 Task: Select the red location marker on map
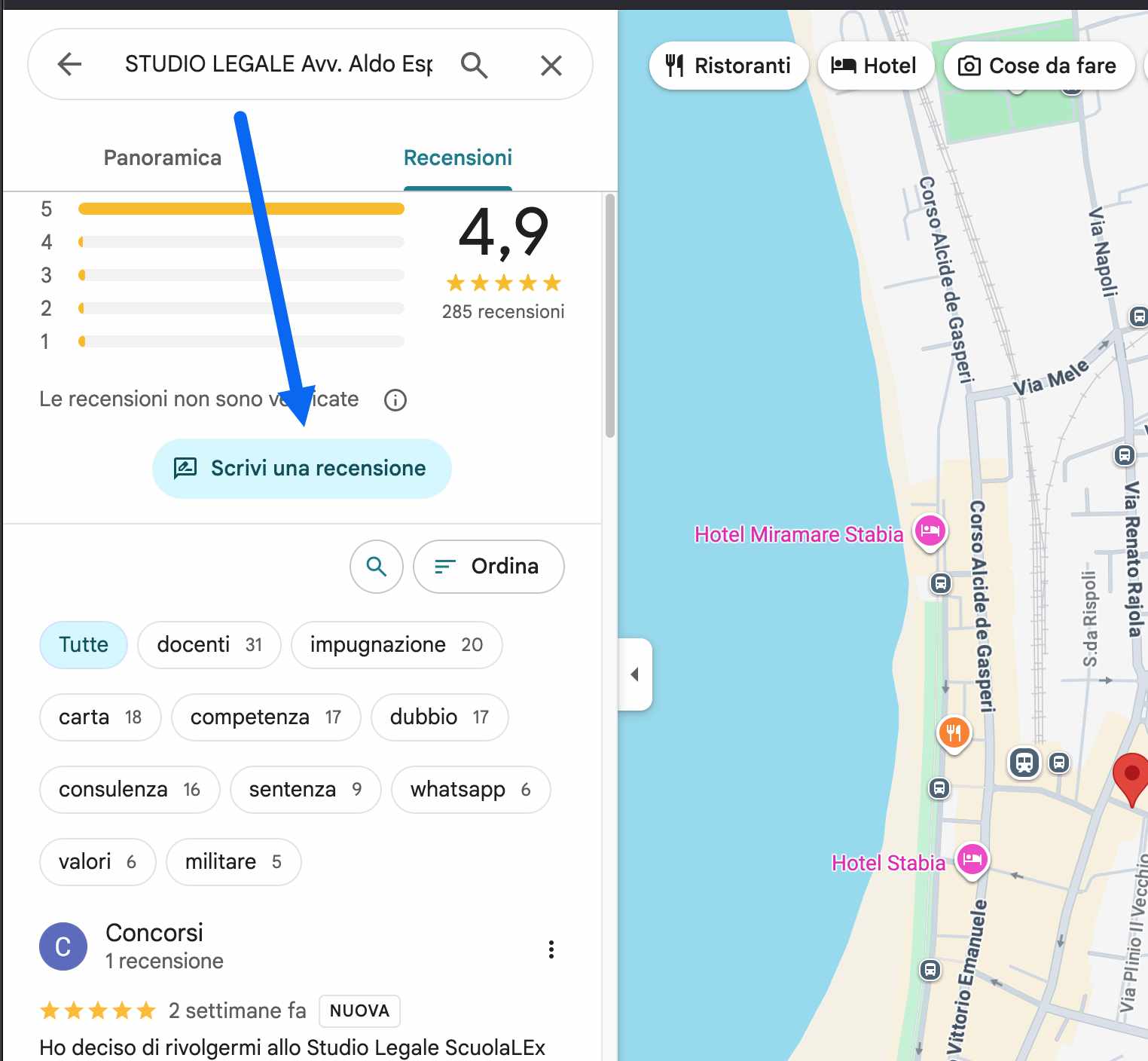coord(1131,776)
